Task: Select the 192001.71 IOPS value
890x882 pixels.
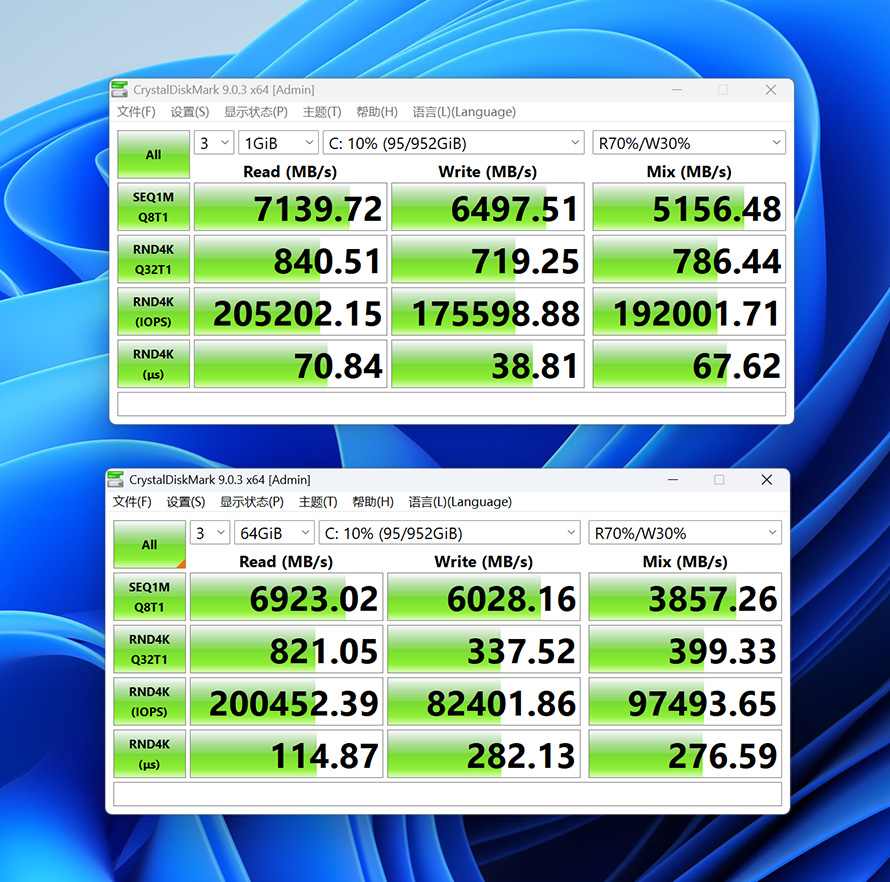Action: [x=689, y=312]
